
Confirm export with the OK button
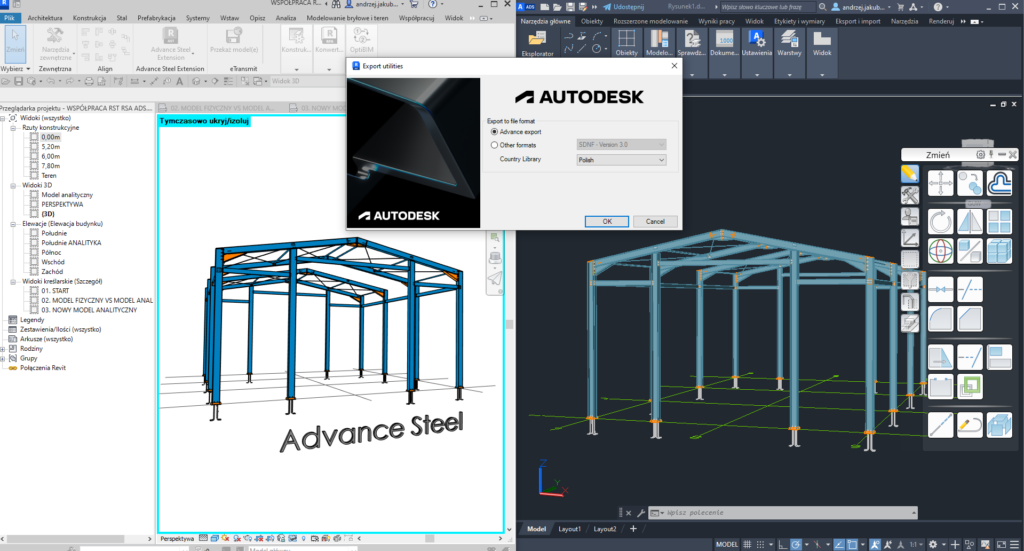(x=607, y=221)
